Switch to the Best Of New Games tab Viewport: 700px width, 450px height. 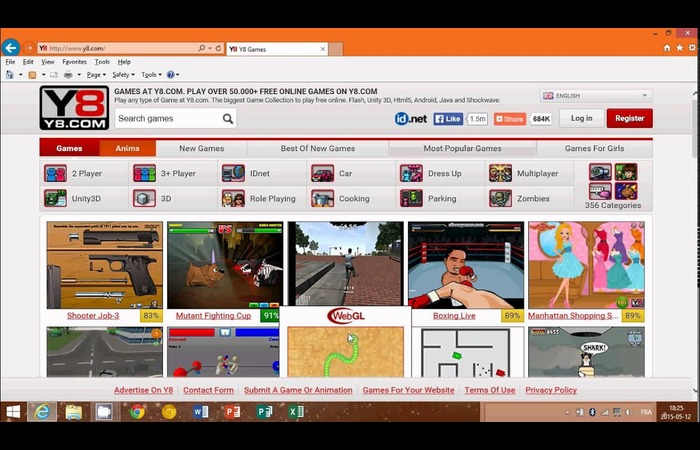click(318, 148)
